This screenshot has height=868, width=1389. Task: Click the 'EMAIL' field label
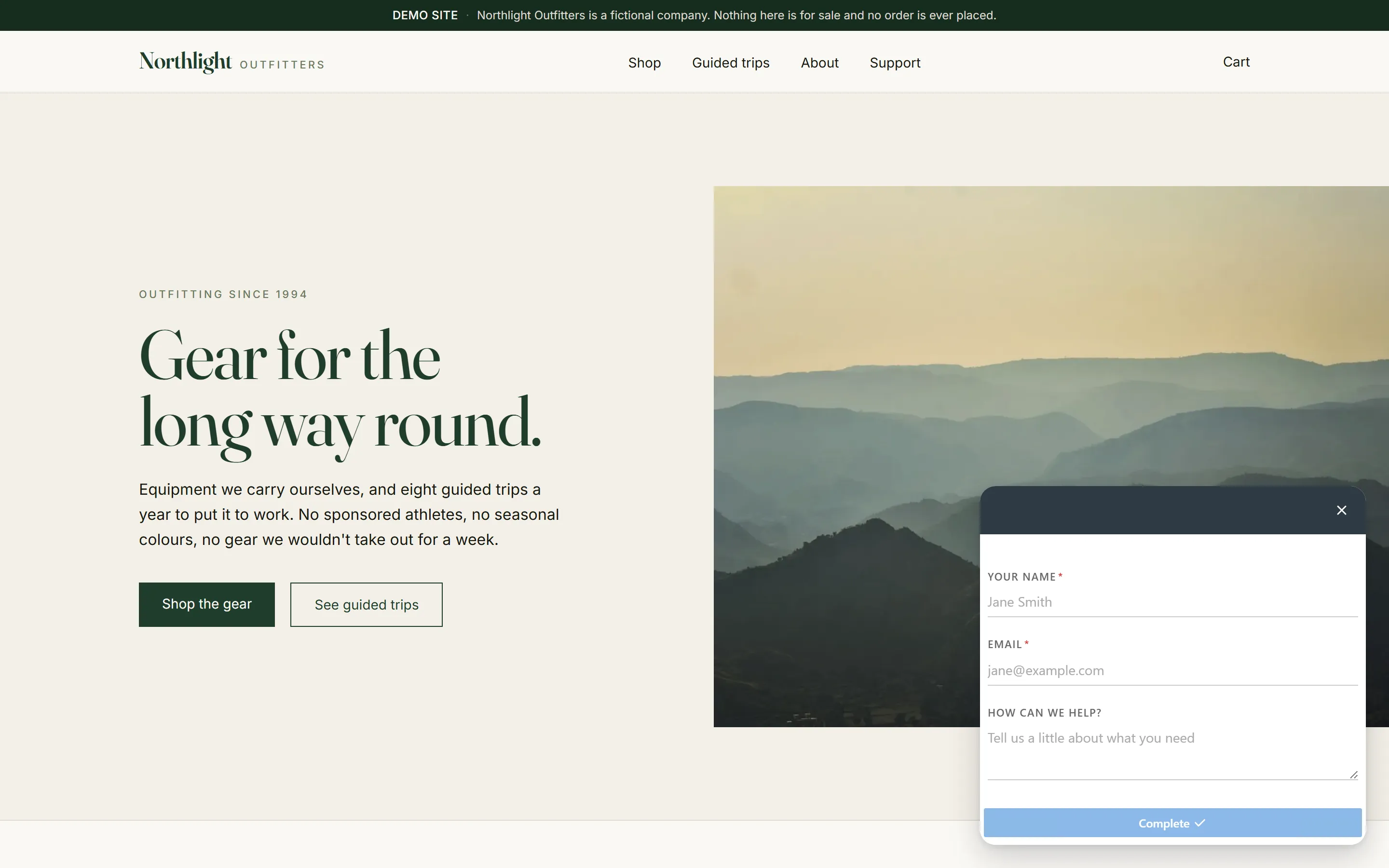(x=1005, y=645)
